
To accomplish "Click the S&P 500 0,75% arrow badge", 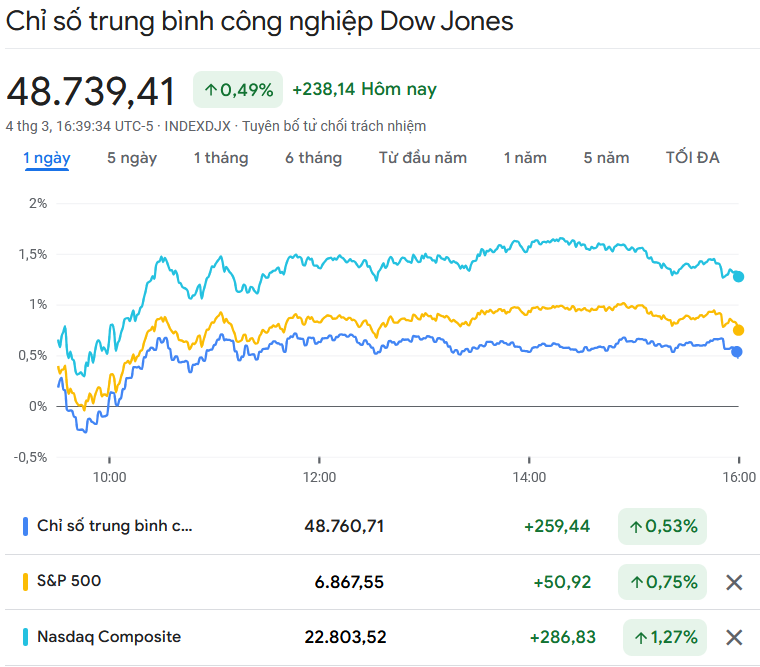I will 662,582.
